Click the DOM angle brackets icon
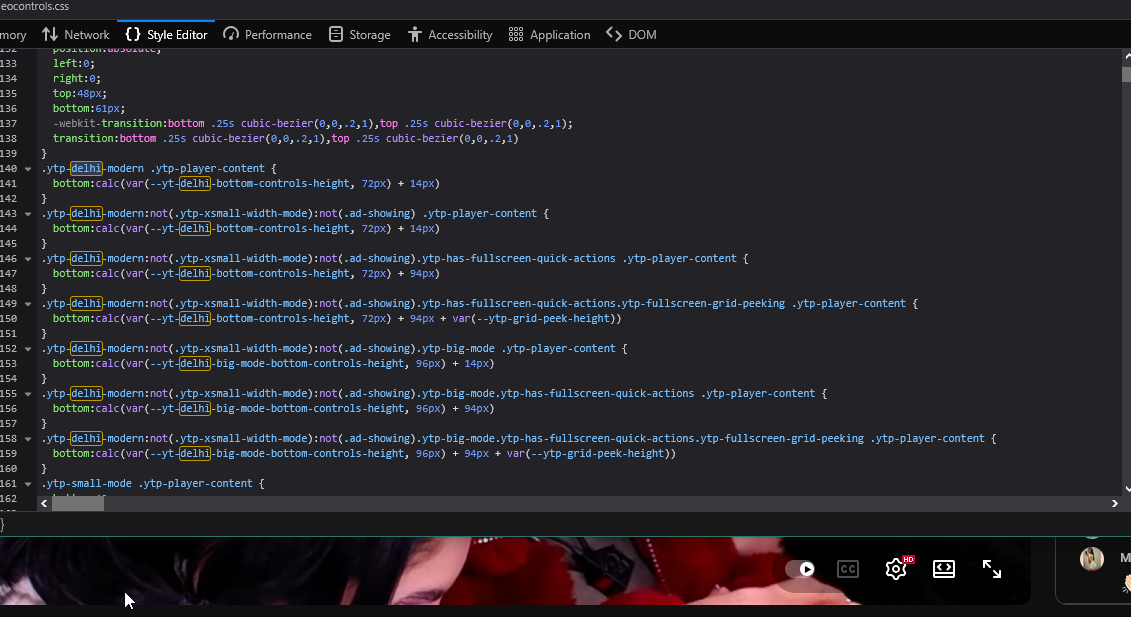Screen dimensions: 1131x617 [614, 34]
